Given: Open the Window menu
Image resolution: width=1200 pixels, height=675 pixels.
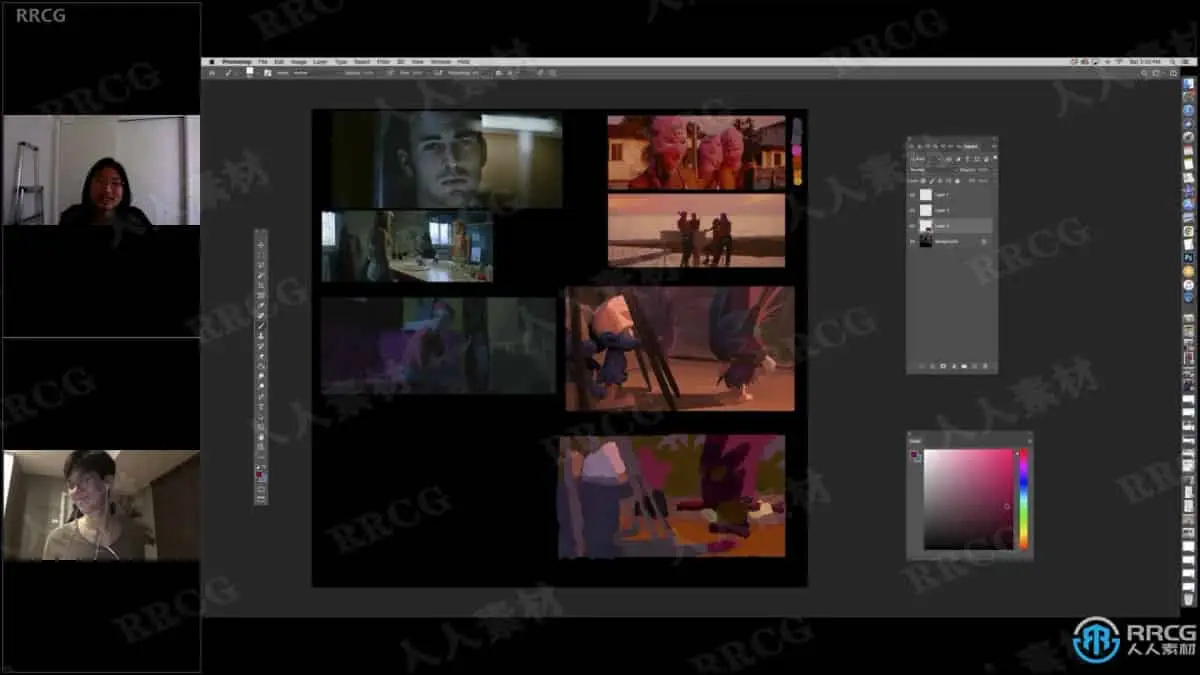Looking at the screenshot, I should point(441,62).
